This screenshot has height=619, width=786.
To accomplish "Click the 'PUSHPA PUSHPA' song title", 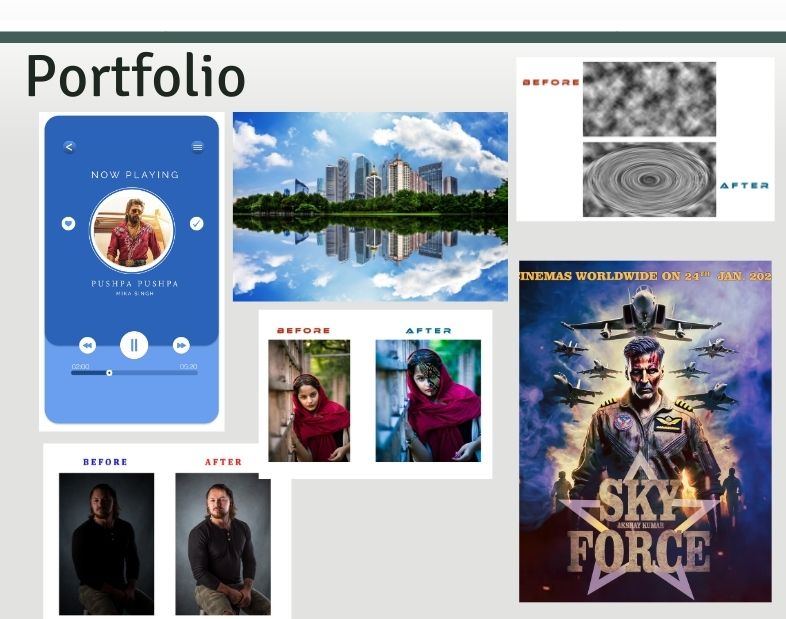I will 134,283.
